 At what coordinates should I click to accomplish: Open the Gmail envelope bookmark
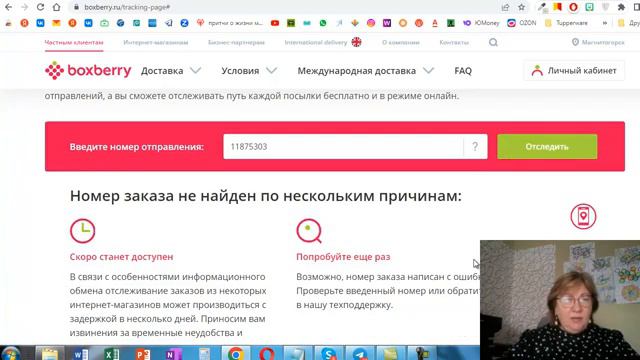pos(56,23)
